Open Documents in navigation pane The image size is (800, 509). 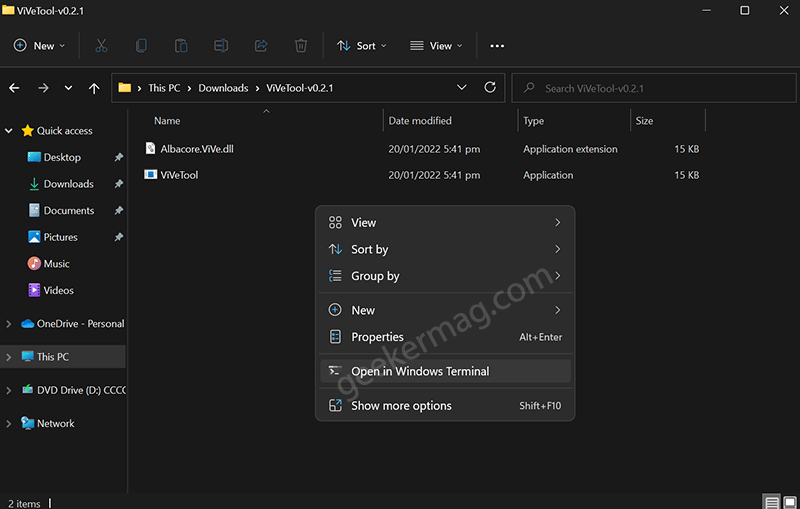69,210
